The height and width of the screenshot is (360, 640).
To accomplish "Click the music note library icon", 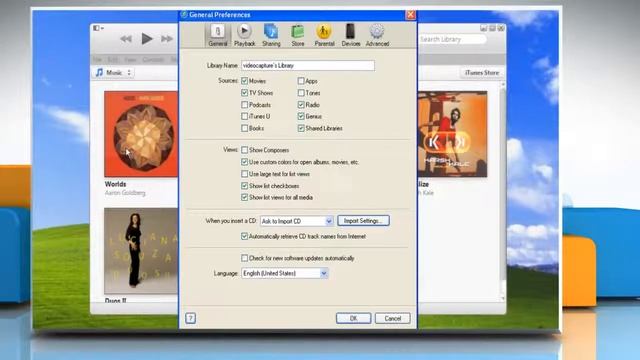I will click(x=99, y=73).
